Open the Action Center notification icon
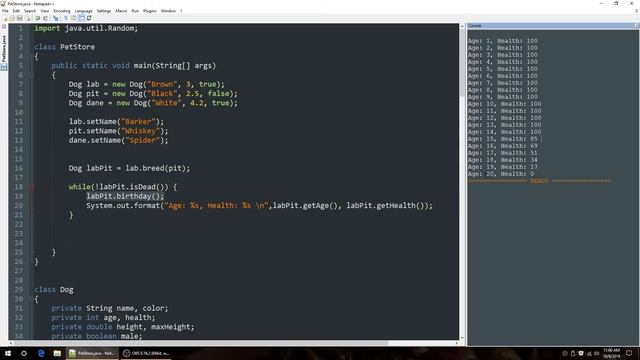The image size is (640, 360). 629,353
